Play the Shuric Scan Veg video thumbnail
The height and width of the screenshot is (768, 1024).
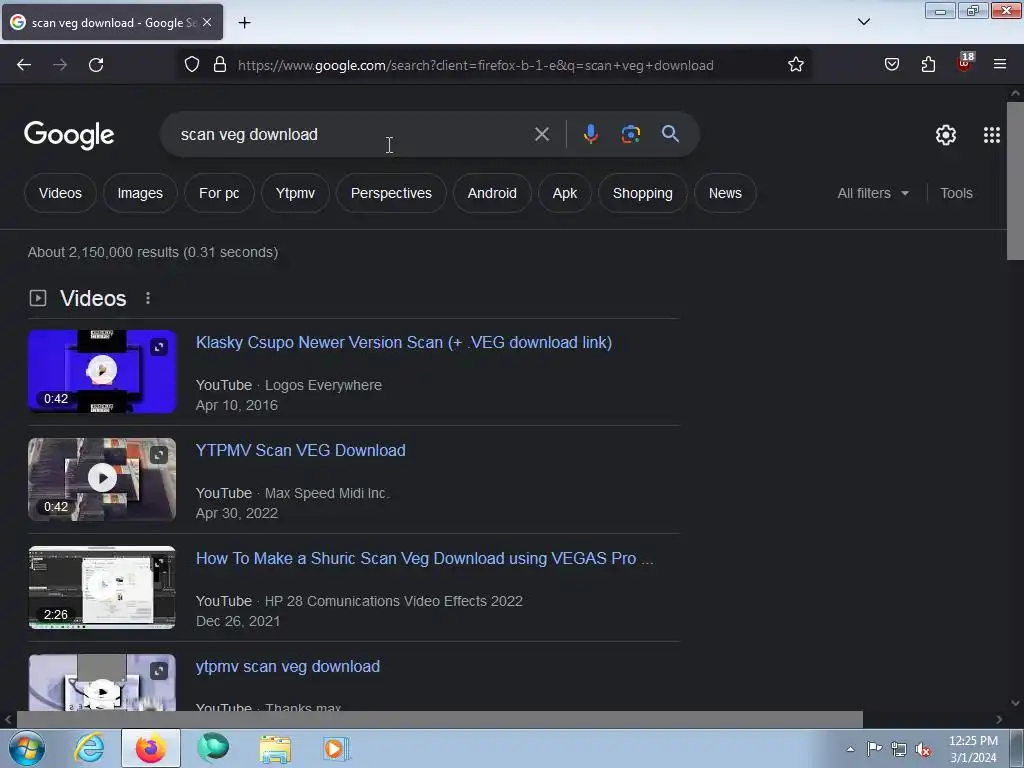point(101,587)
